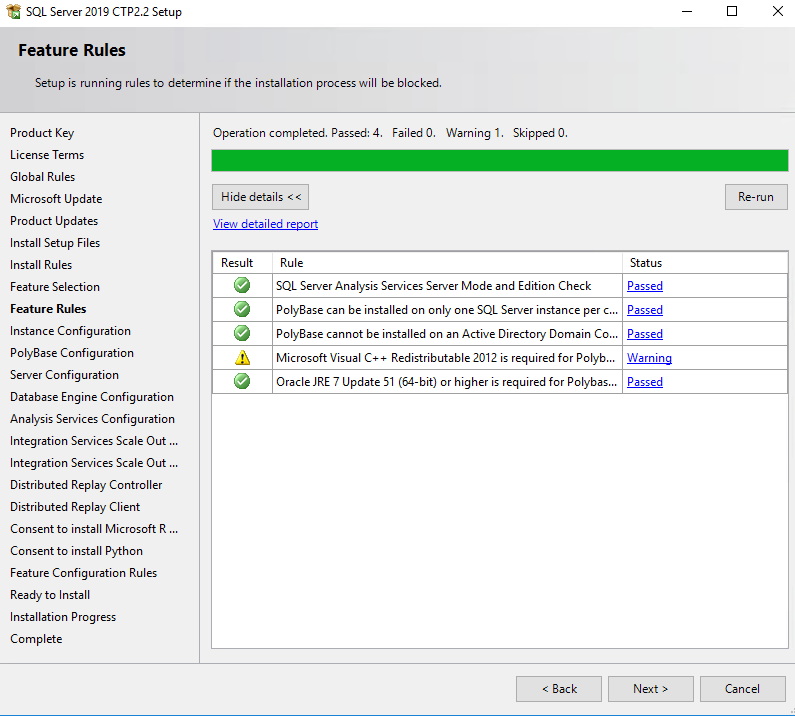Click the PolyBase Active Directory Domain rule text
The height and width of the screenshot is (716, 795).
click(447, 334)
